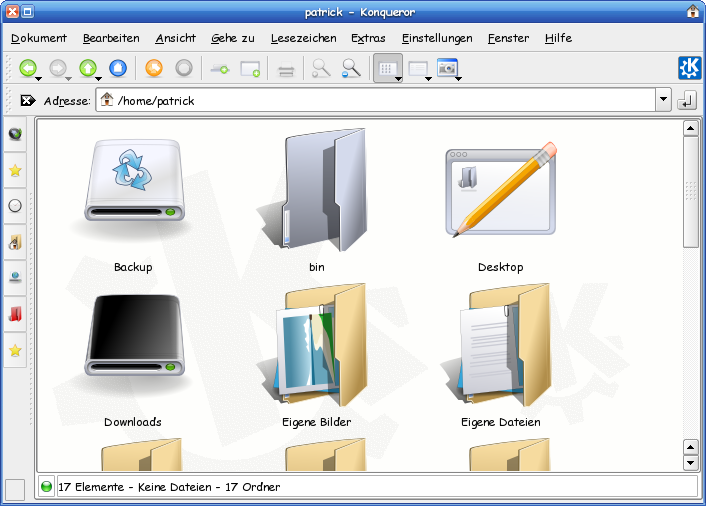Click the "Adresse:" label
706x506 pixels.
pyautogui.click(x=67, y=101)
